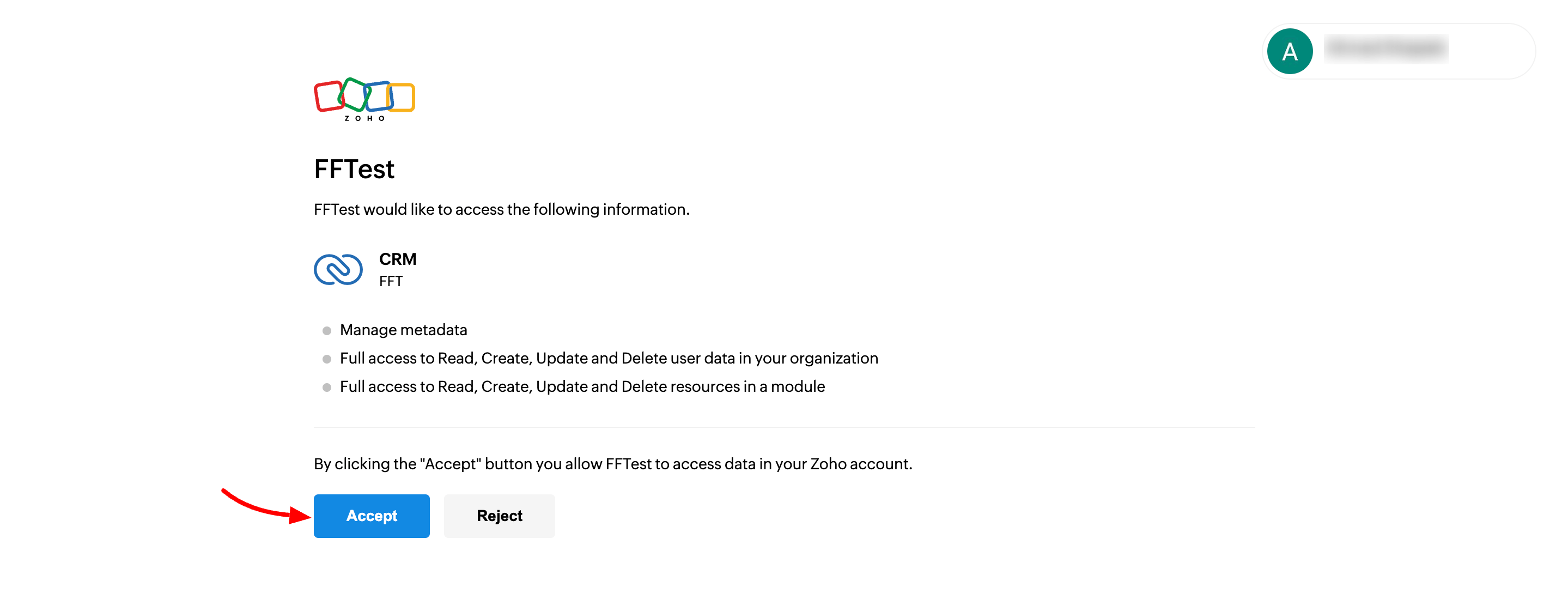The width and height of the screenshot is (1568, 593).
Task: Click the FFT sub-label under CRM
Action: coord(391,281)
